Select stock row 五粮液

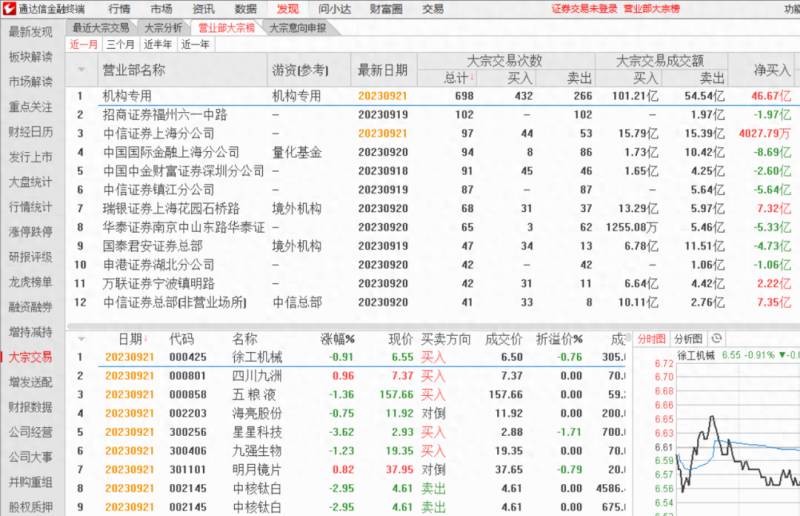[x=348, y=395]
